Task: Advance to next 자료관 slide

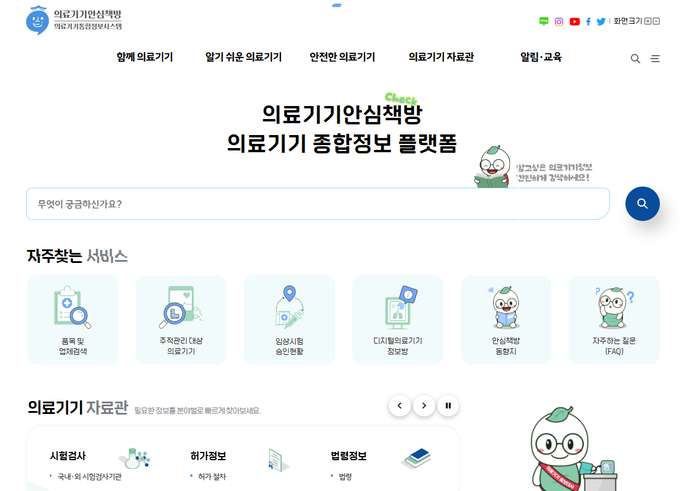Action: (424, 406)
